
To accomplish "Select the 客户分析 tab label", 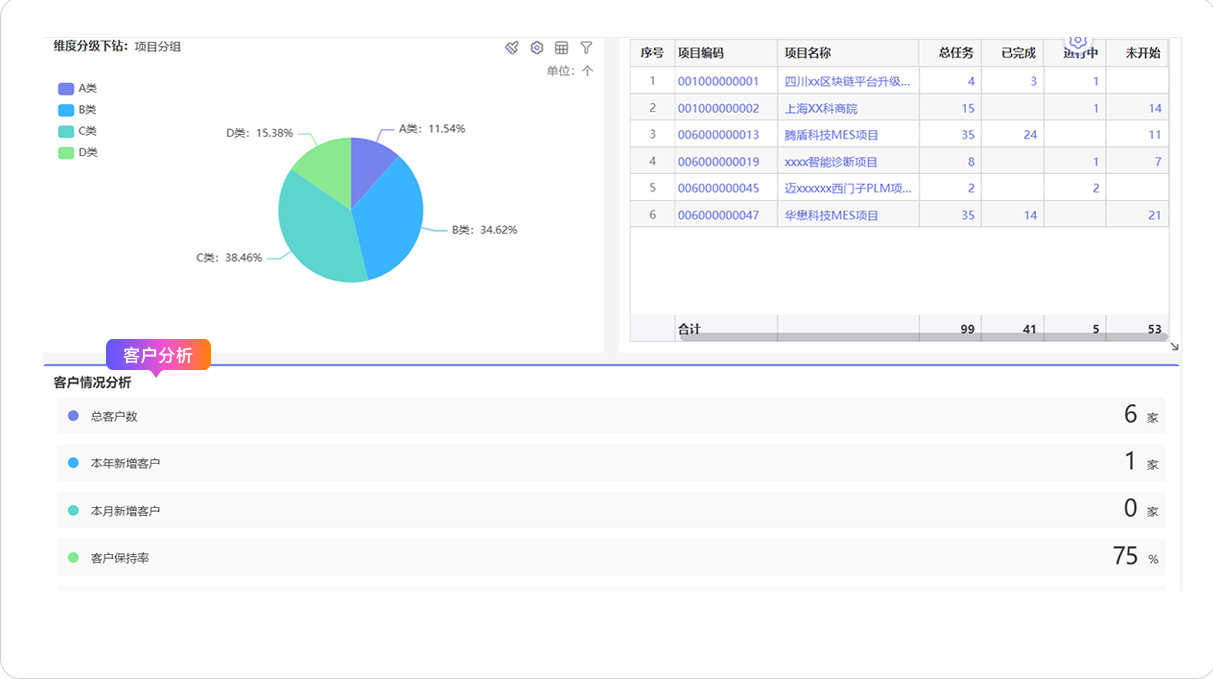I will (158, 355).
